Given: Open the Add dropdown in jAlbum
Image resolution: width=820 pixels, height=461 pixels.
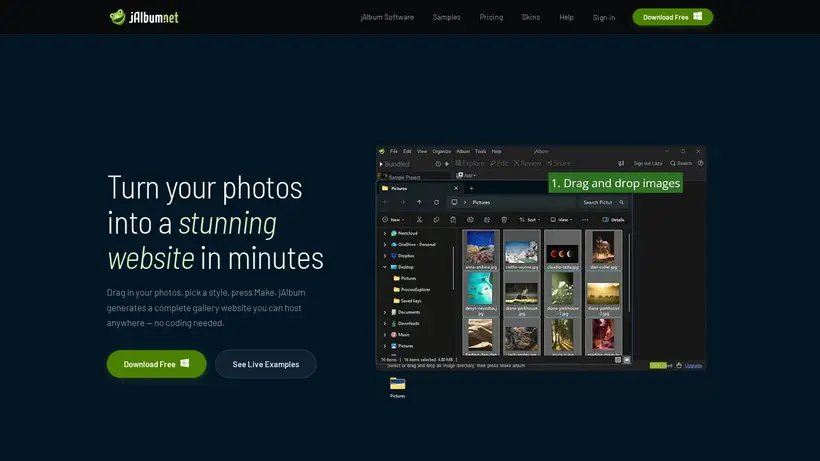Looking at the screenshot, I should [466, 176].
